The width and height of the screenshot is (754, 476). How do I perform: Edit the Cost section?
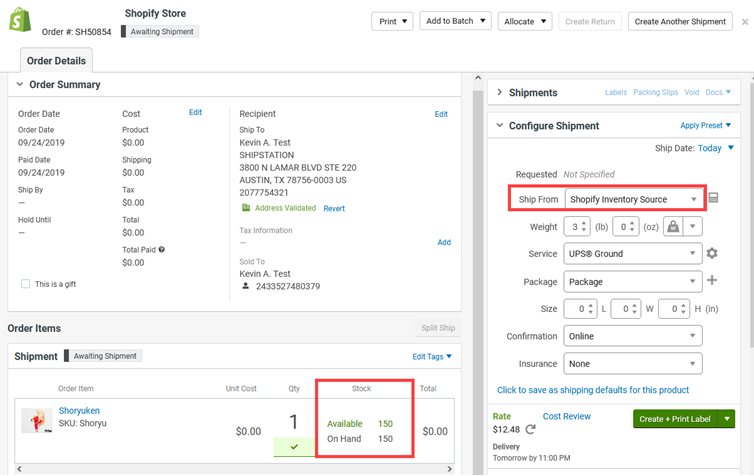click(x=195, y=112)
